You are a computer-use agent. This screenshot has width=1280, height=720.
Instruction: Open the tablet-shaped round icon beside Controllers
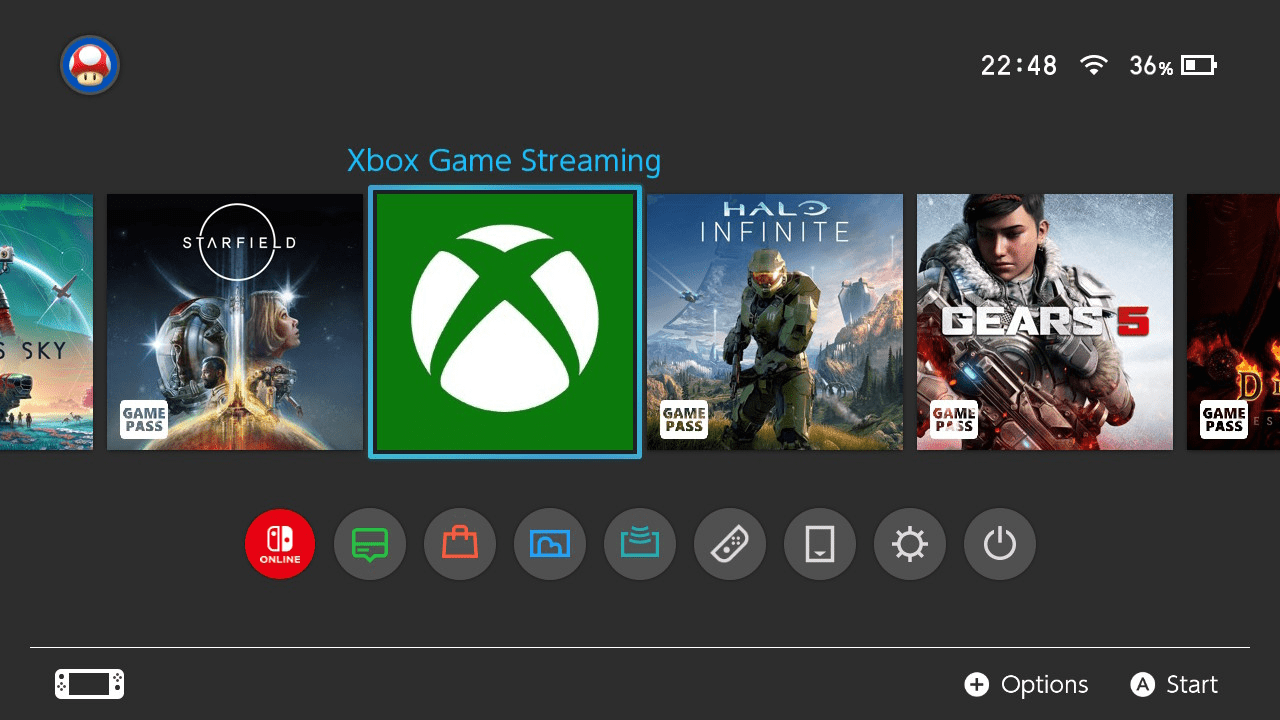[820, 544]
